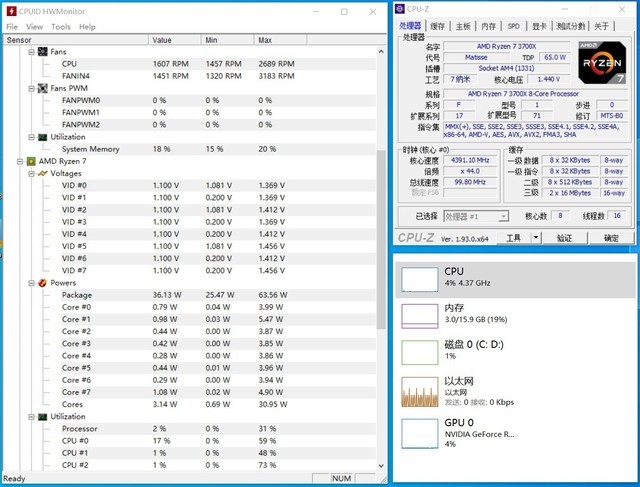This screenshot has width=640, height=487.
Task: Click the Fans PWM category icon
Action: (x=42, y=88)
